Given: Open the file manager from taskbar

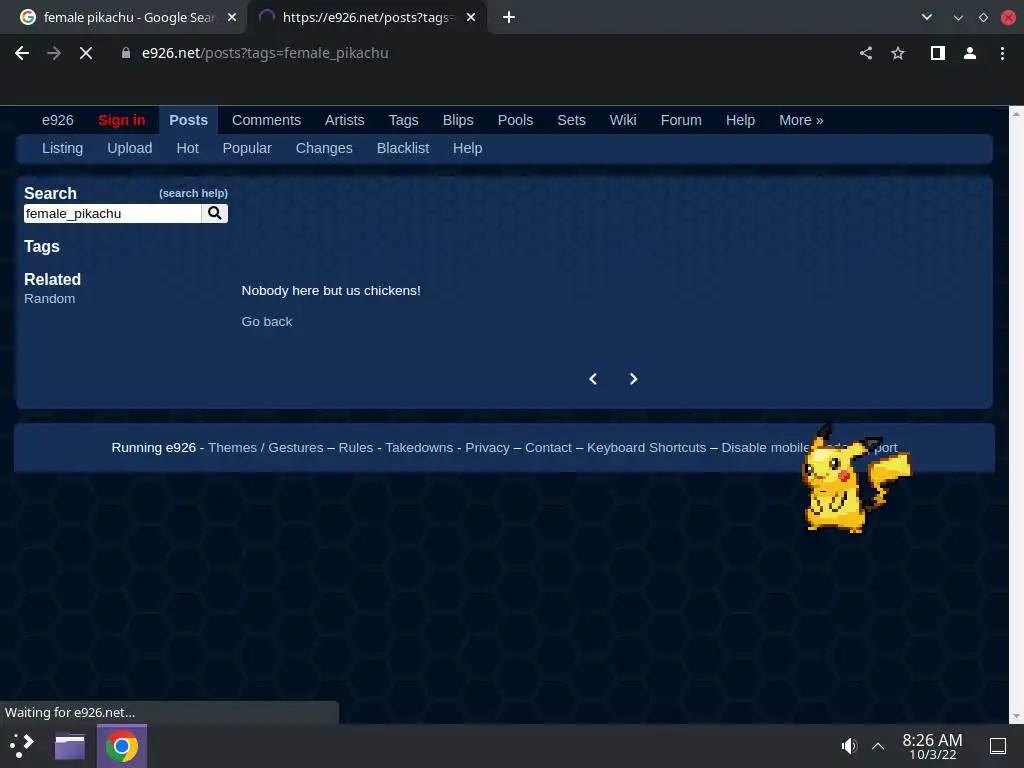Looking at the screenshot, I should 70,746.
